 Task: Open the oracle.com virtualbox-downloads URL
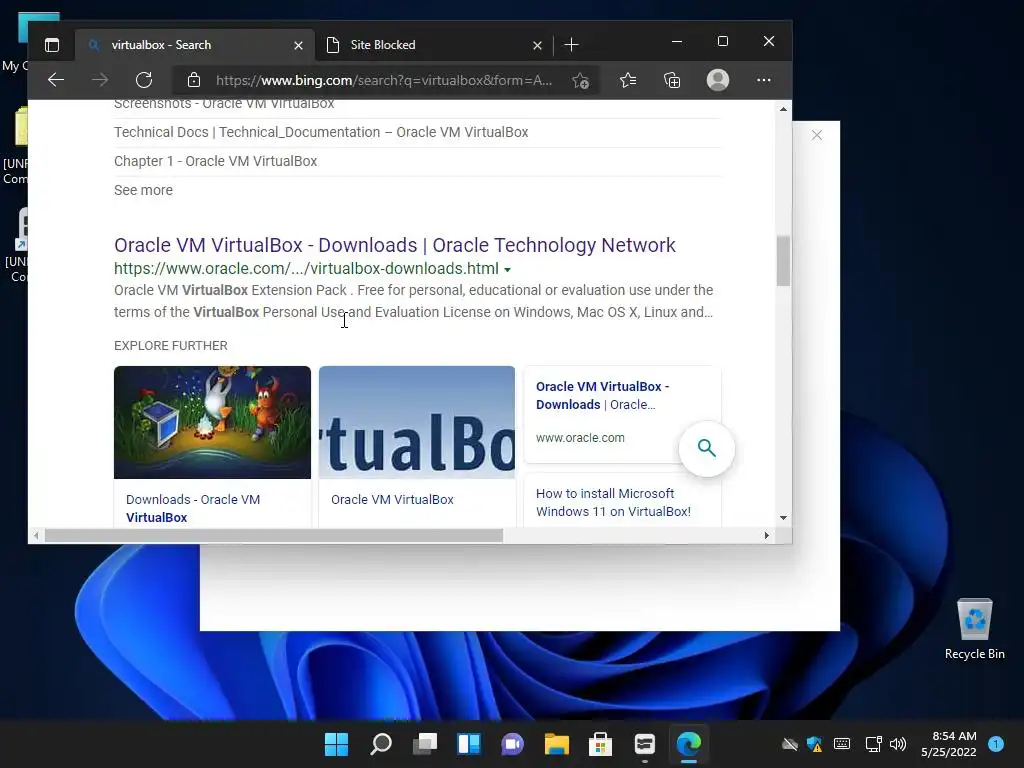[306, 268]
